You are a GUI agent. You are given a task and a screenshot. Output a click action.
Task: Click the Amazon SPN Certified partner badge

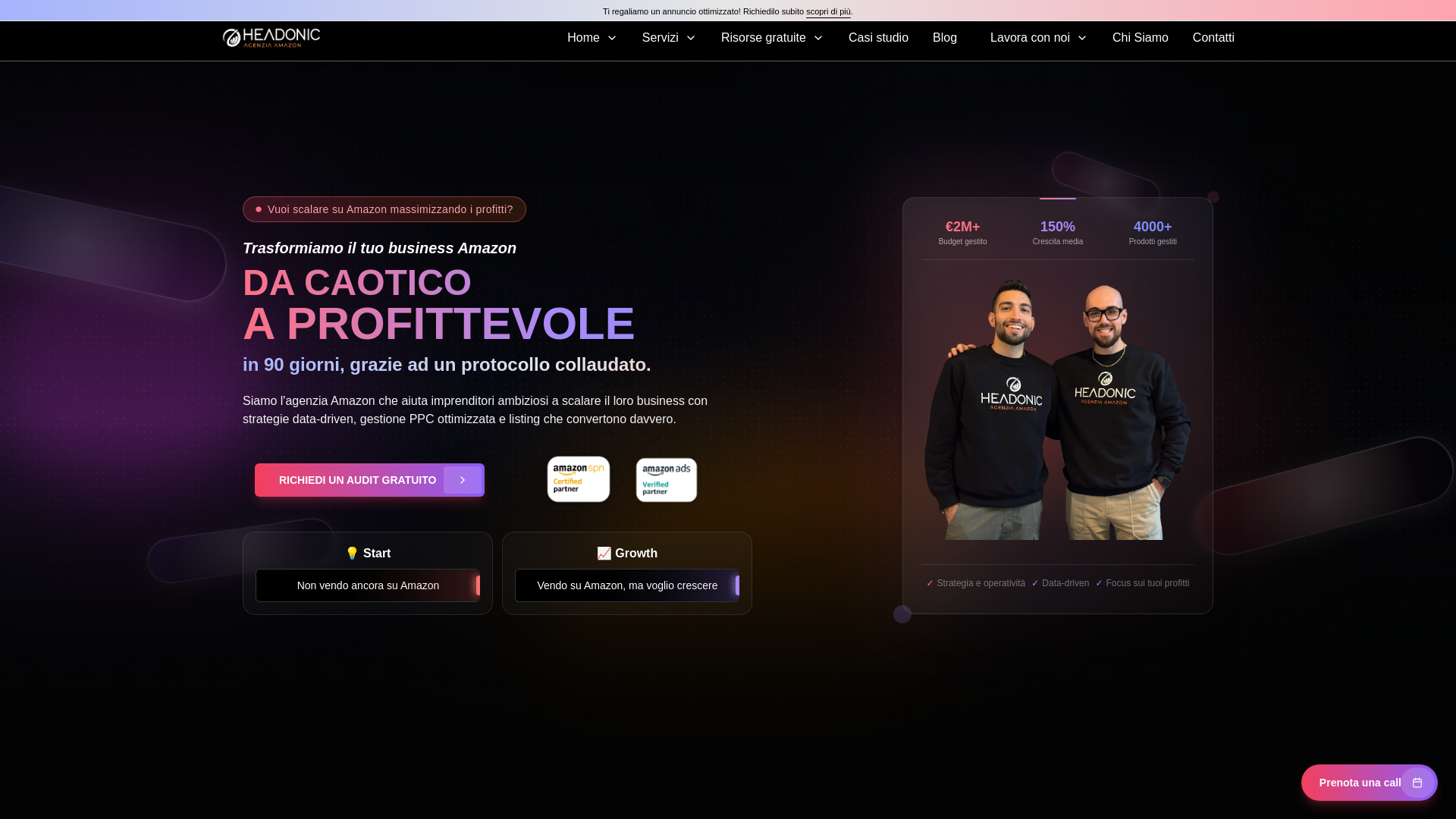(579, 479)
